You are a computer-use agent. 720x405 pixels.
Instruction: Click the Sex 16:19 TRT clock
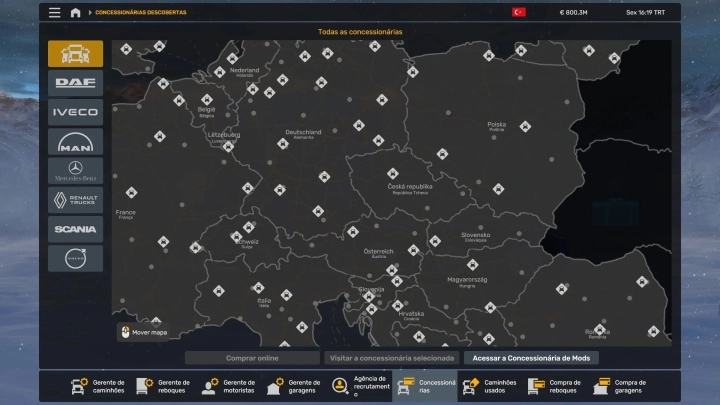(x=645, y=12)
